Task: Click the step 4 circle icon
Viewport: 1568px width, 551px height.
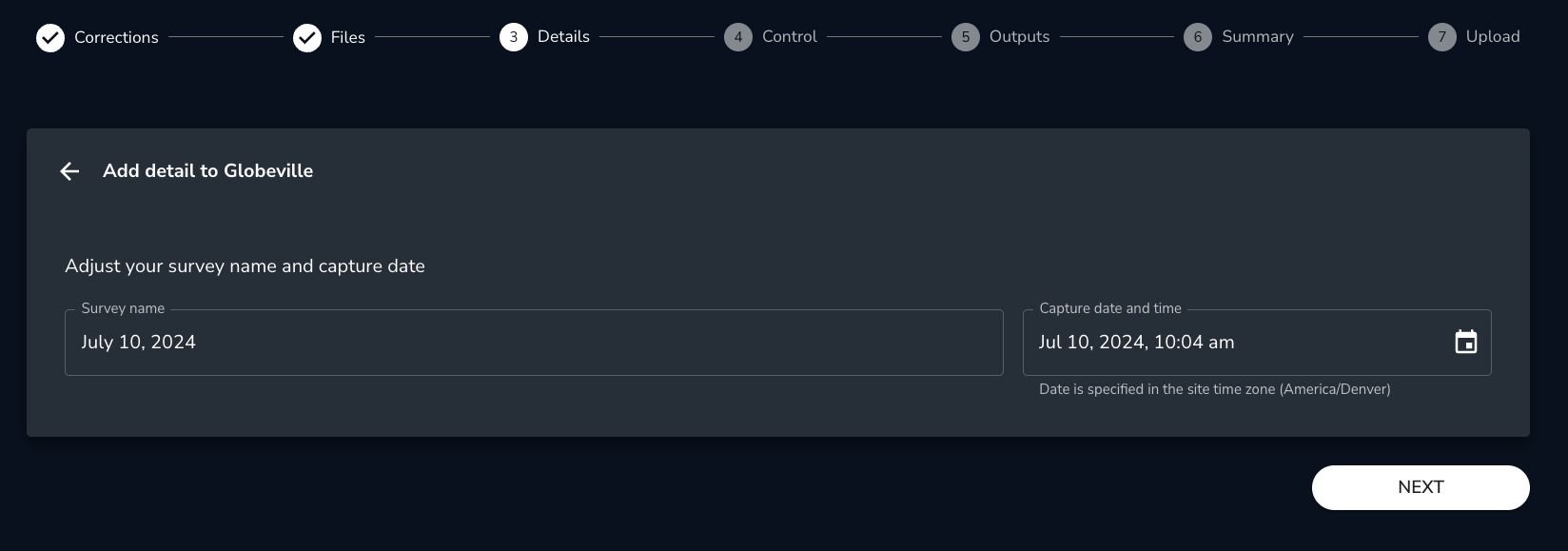Action: point(738,37)
